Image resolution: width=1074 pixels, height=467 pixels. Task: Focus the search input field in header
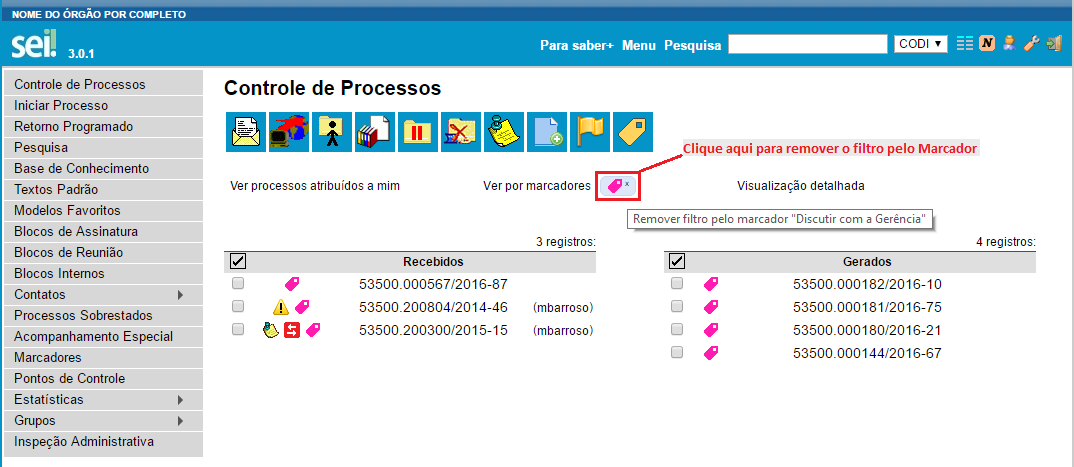(x=808, y=44)
